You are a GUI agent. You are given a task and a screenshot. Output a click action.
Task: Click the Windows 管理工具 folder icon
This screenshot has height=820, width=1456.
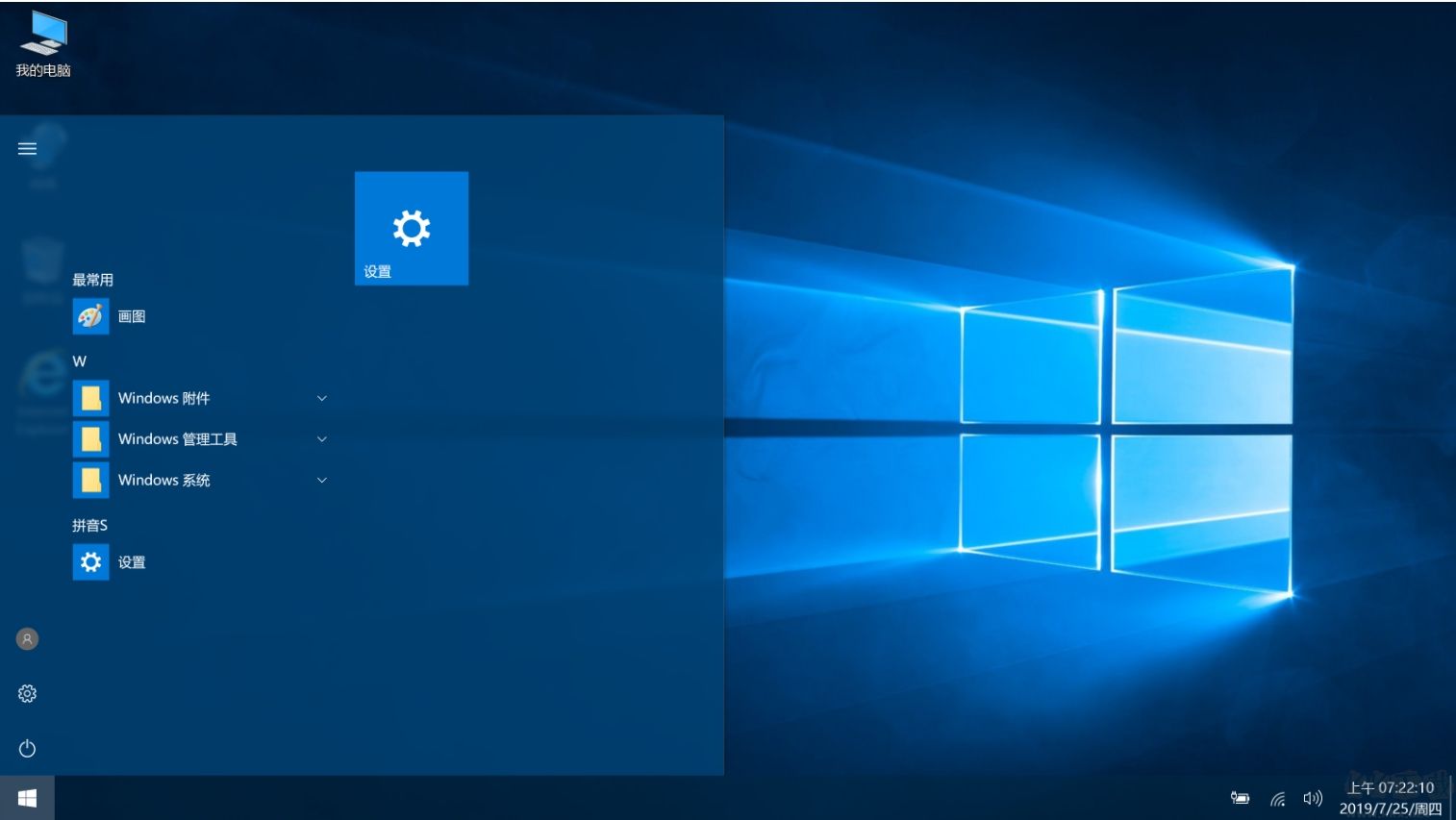pos(90,438)
